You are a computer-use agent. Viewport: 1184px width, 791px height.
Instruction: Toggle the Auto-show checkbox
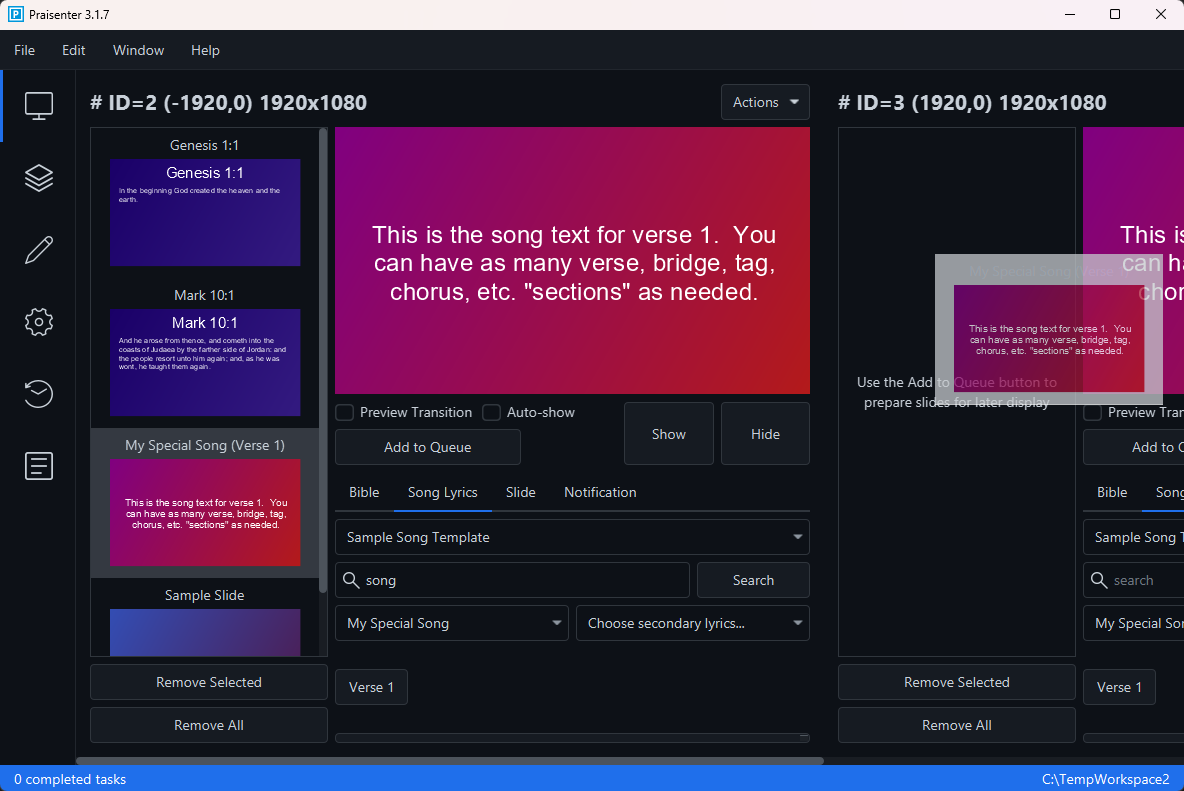pyautogui.click(x=491, y=412)
